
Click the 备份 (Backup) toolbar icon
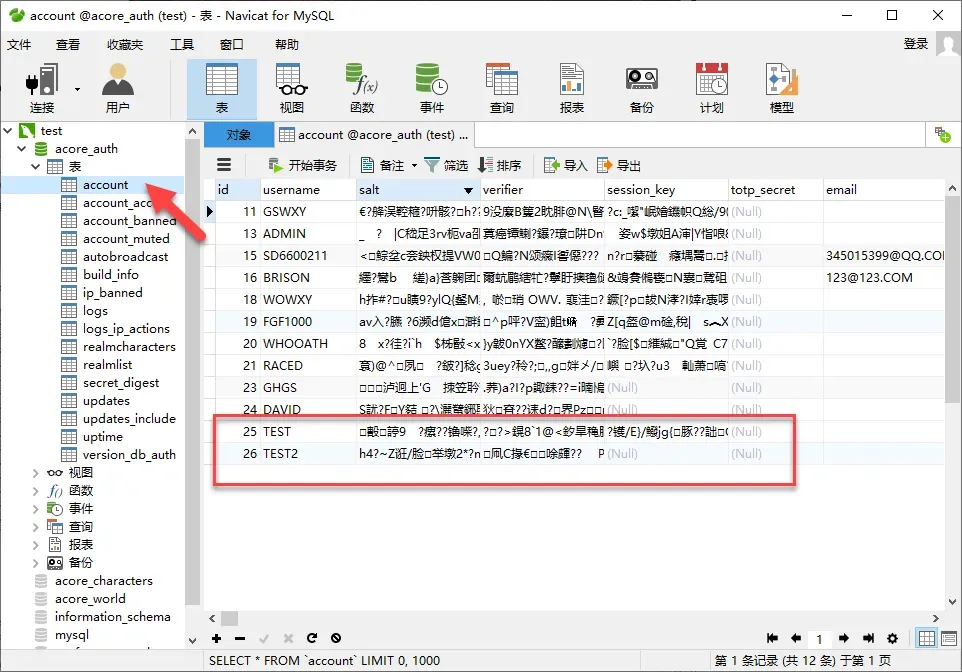point(641,88)
